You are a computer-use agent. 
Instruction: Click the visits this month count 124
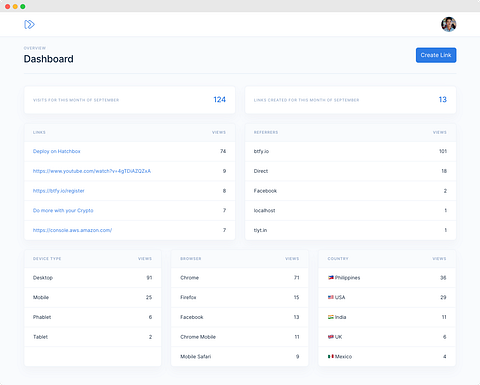220,100
